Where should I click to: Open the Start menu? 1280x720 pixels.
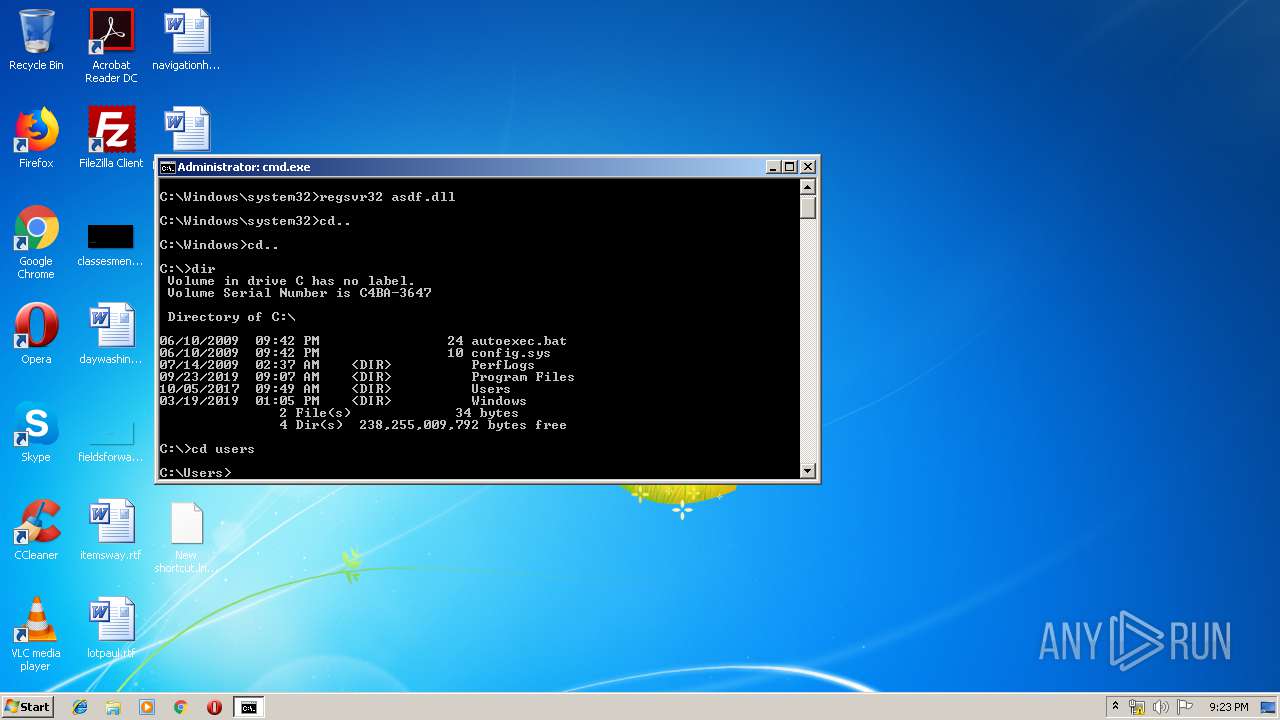[x=28, y=706]
